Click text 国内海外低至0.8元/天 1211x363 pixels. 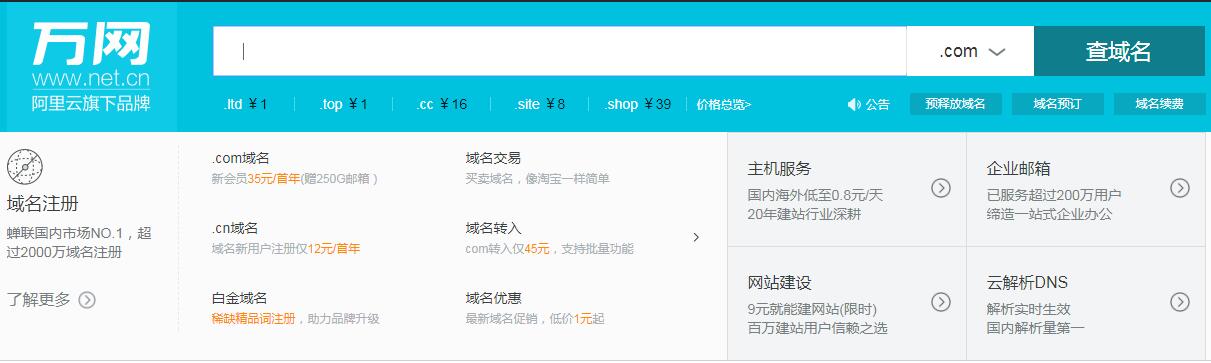(x=815, y=194)
